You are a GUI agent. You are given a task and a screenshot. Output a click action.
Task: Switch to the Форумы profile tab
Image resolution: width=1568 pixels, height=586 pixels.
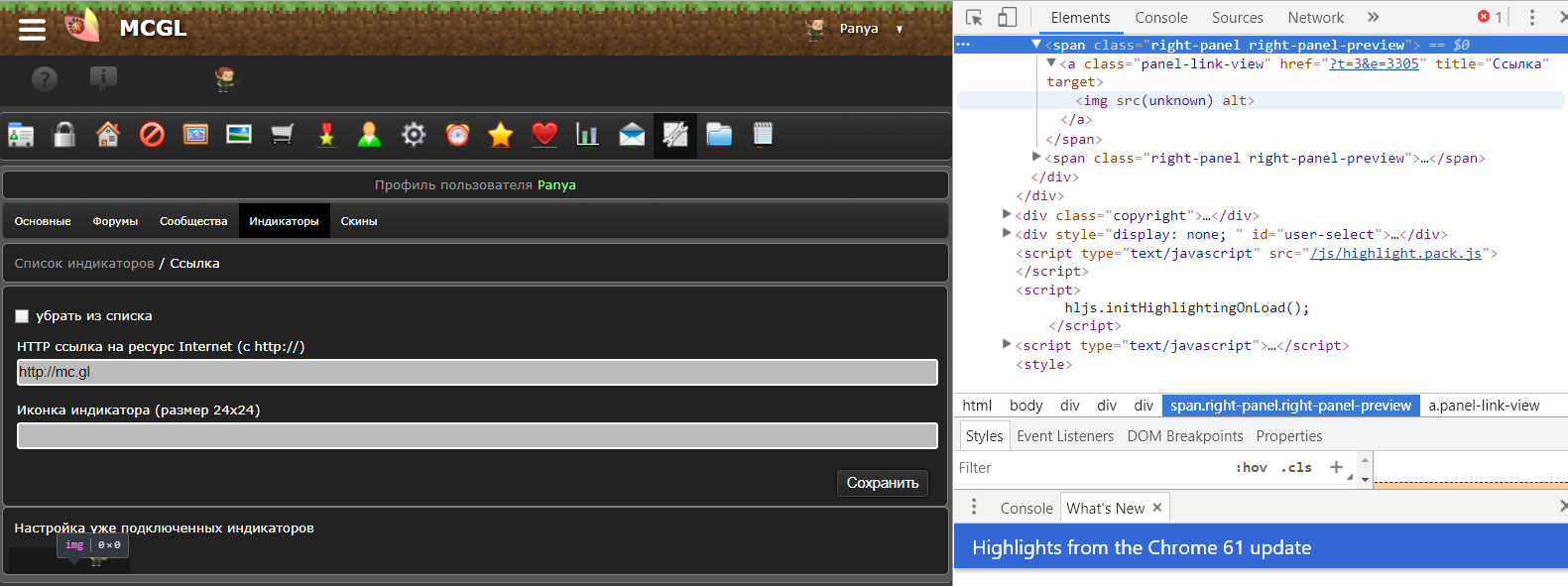pyautogui.click(x=115, y=221)
